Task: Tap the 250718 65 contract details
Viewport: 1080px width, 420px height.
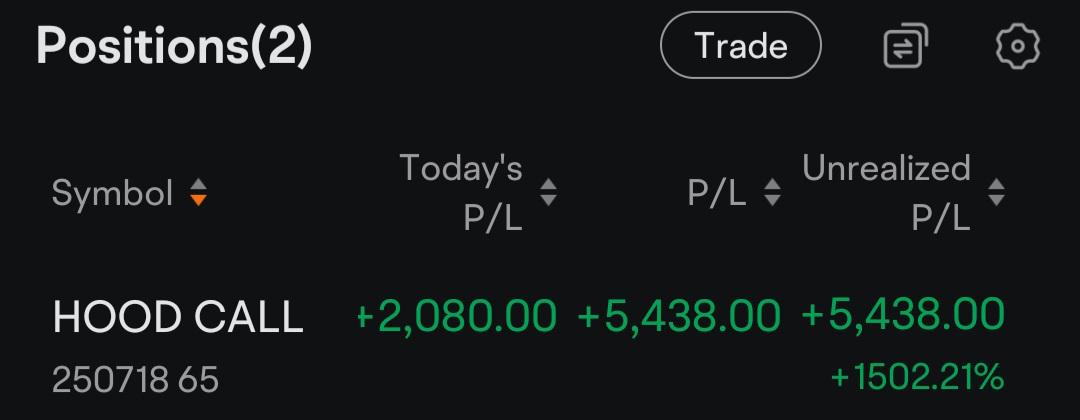Action: pos(135,379)
